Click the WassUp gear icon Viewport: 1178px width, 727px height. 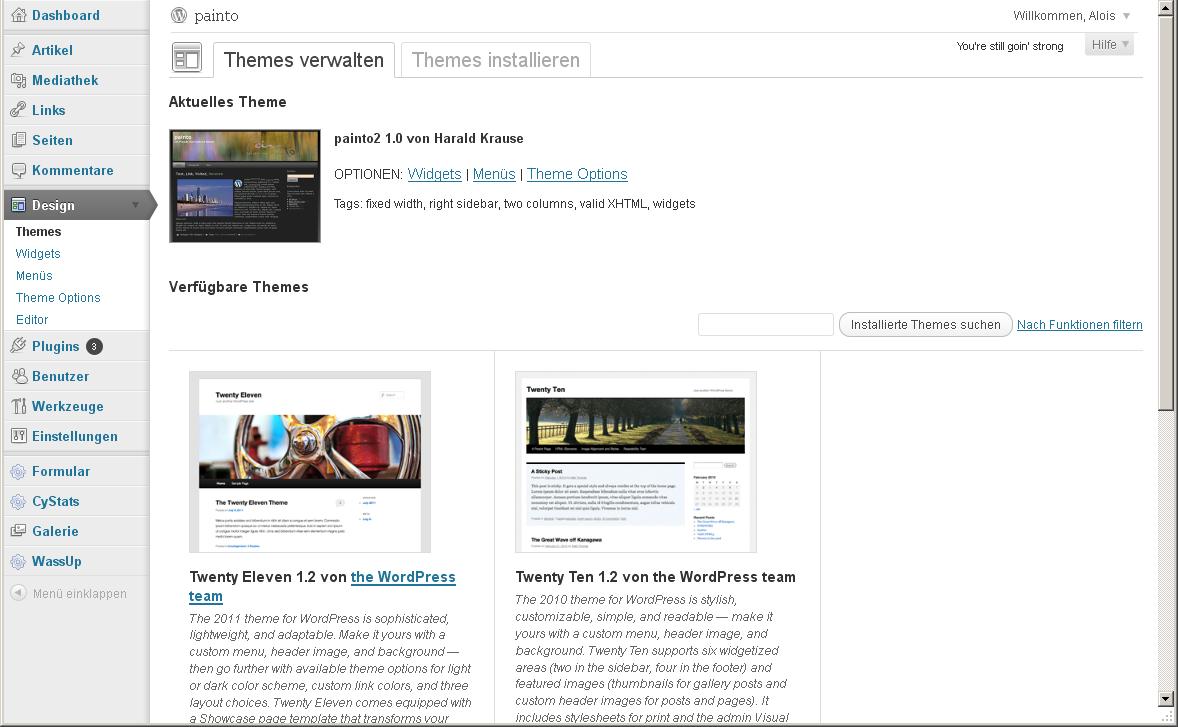click(x=18, y=562)
